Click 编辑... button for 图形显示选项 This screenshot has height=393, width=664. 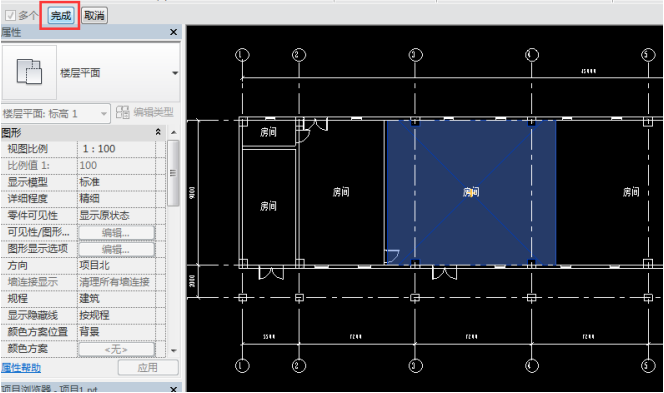click(116, 249)
